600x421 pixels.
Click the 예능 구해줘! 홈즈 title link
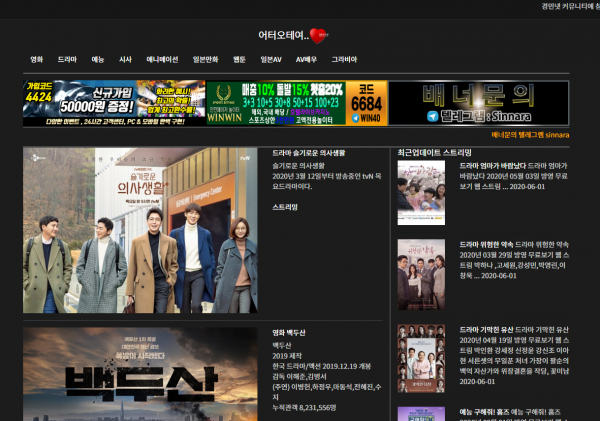pos(484,412)
